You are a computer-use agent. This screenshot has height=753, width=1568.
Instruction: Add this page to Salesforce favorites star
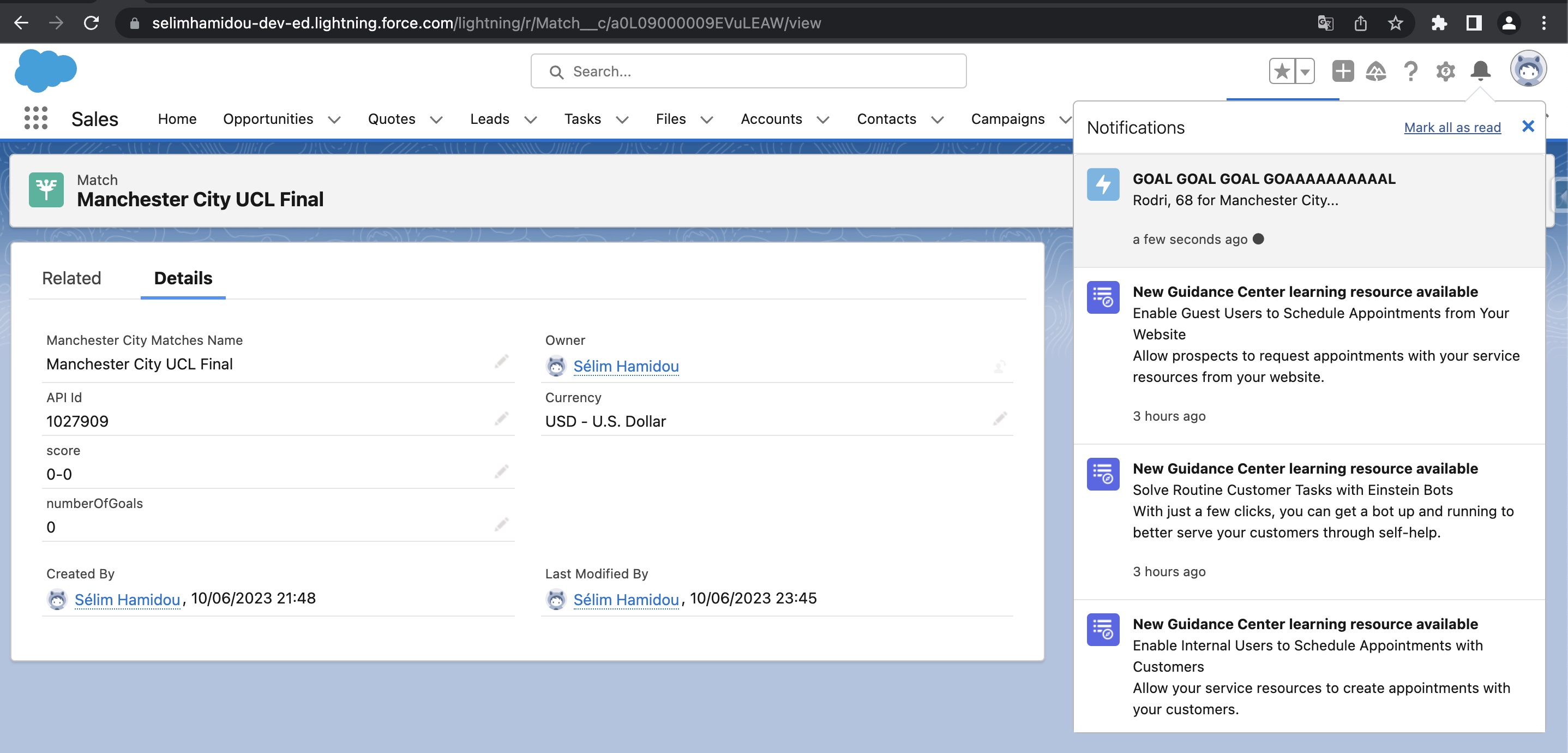1282,71
